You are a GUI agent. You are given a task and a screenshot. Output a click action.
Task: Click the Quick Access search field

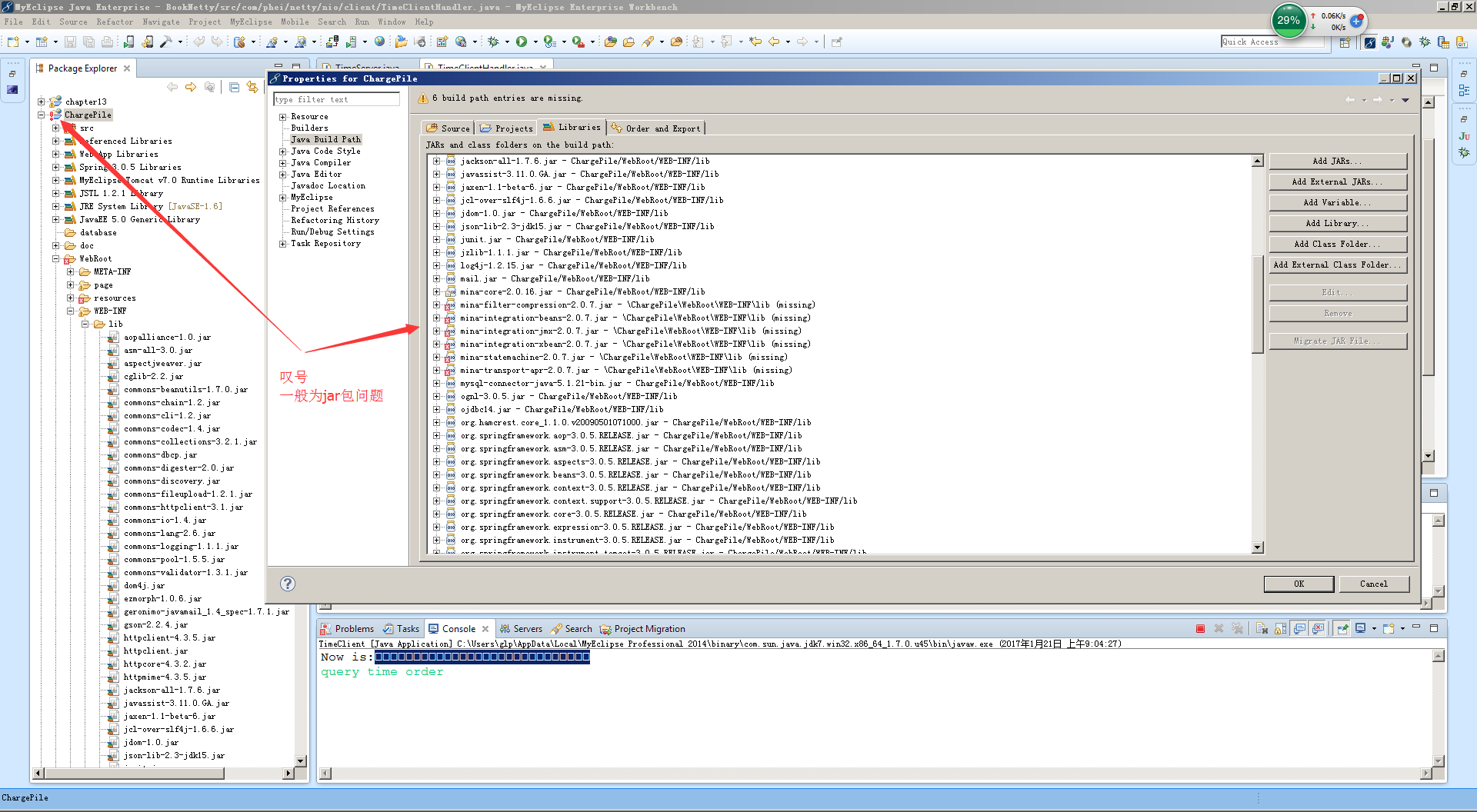click(1272, 42)
